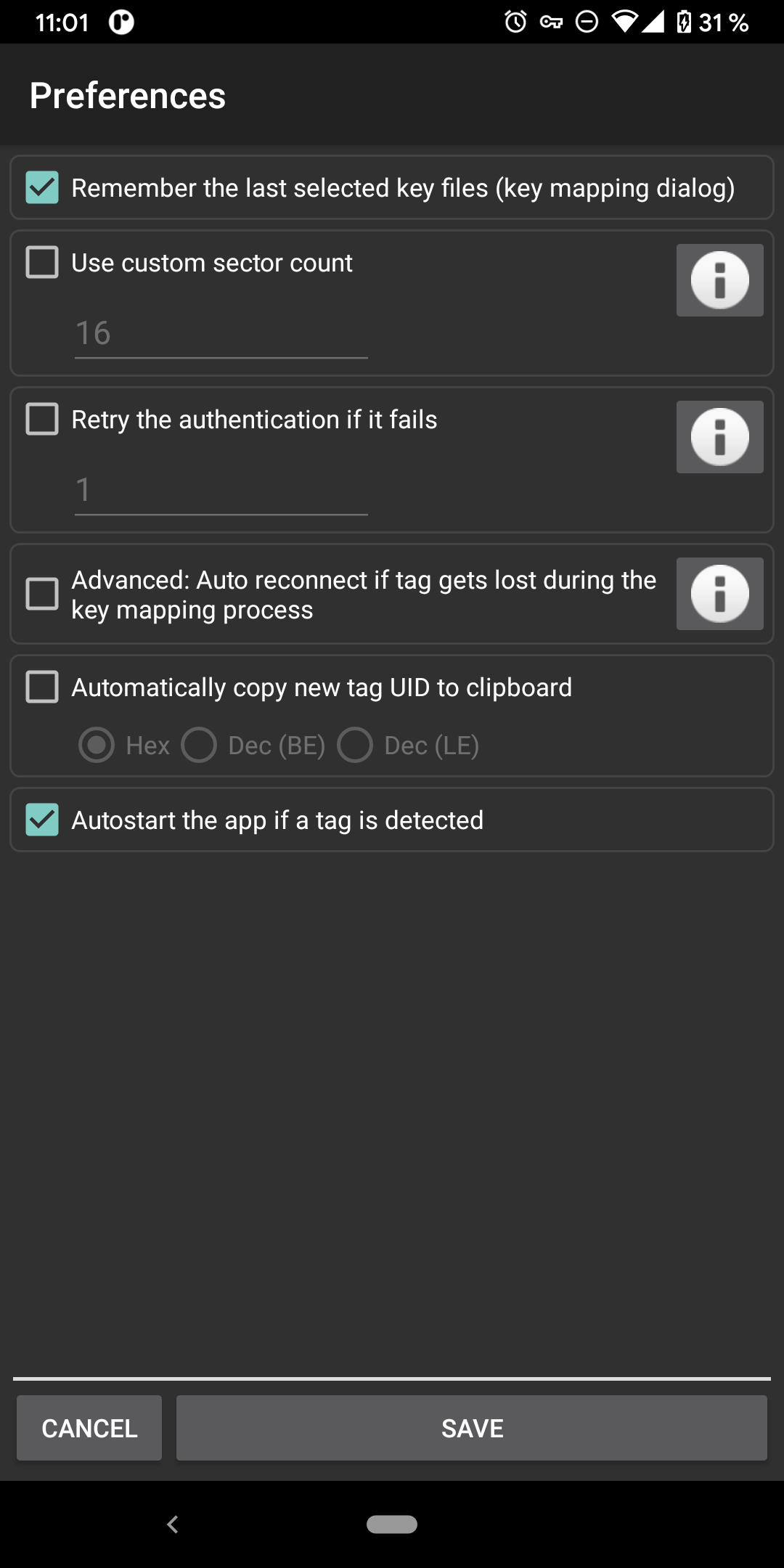Enable retry the authentication if it fails
This screenshot has height=1568, width=784.
click(42, 419)
